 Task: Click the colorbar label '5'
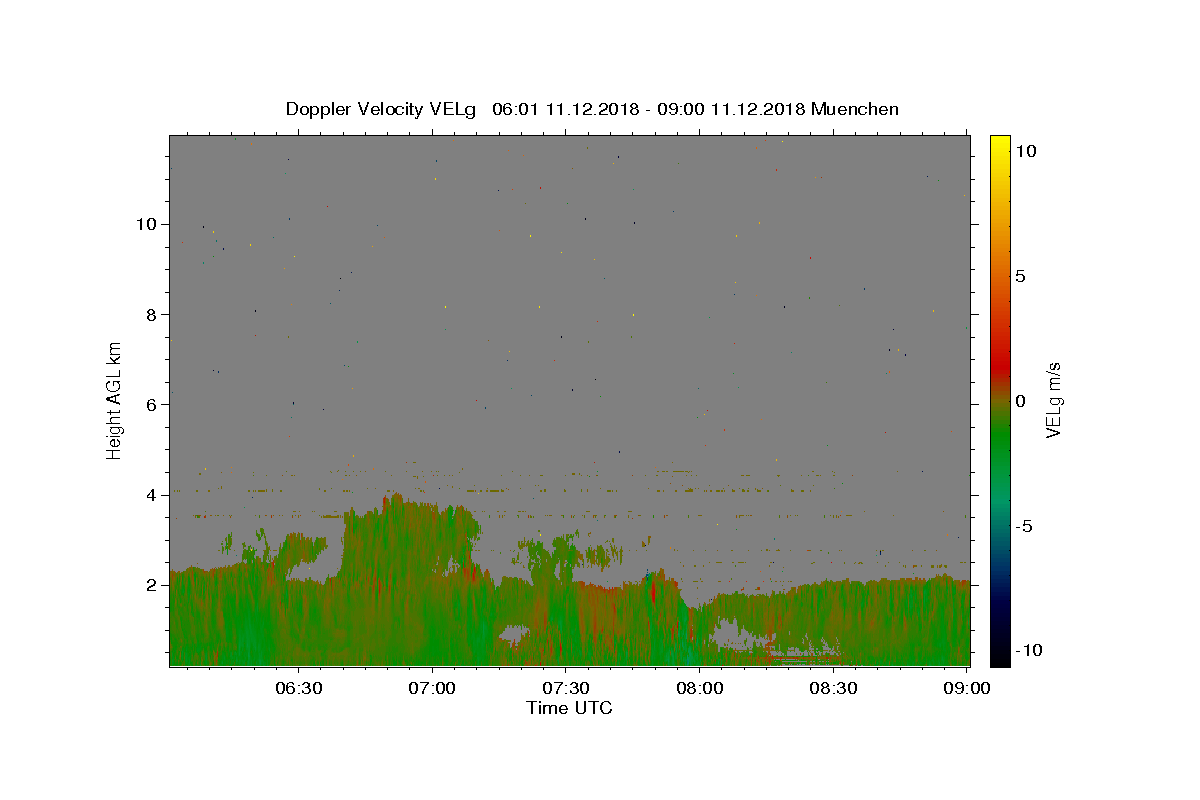point(1020,276)
